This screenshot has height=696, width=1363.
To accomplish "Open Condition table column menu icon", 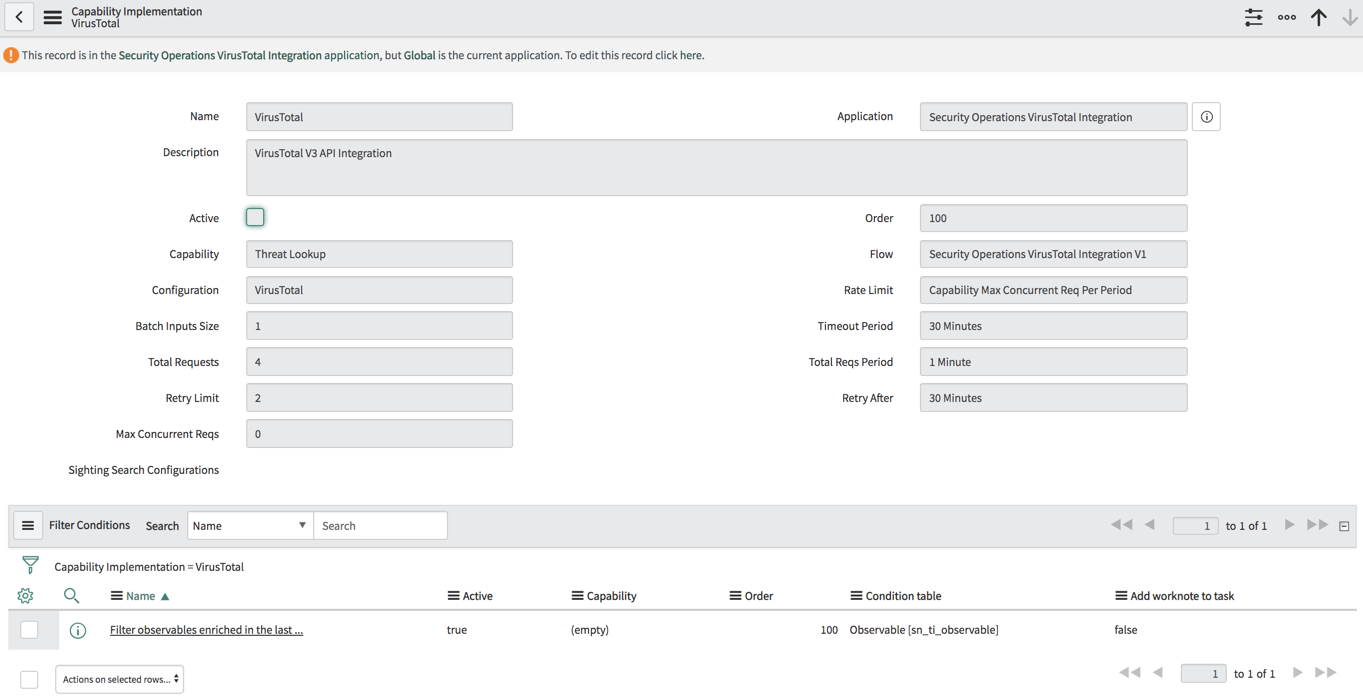I will (856, 596).
